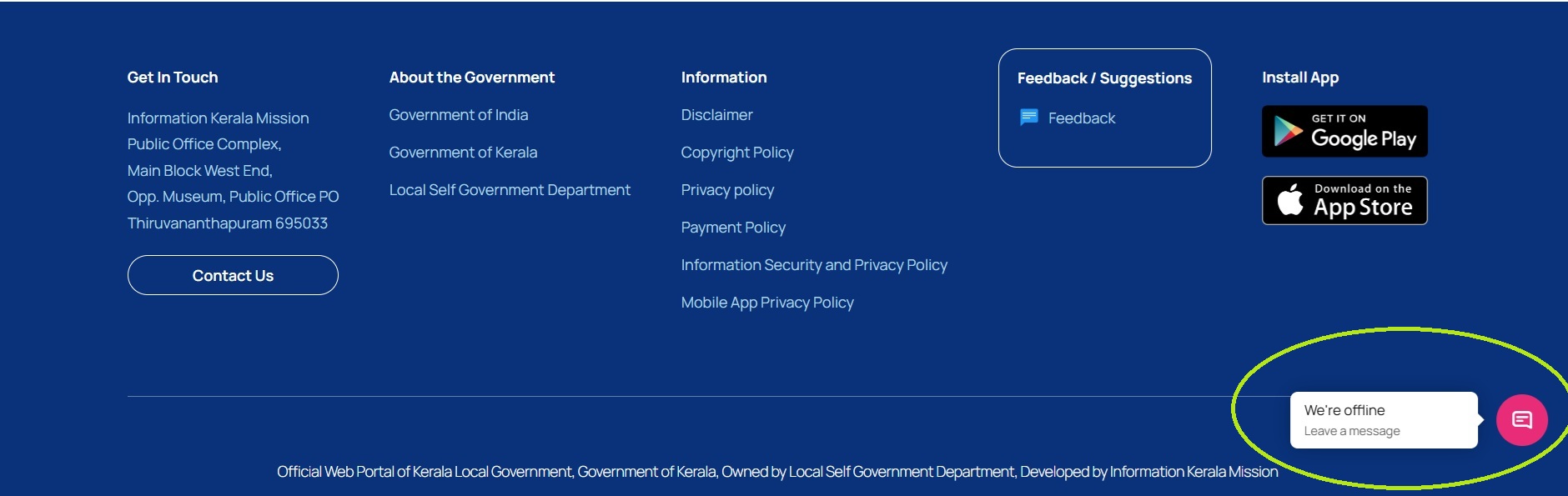The height and width of the screenshot is (496, 1568).
Task: Click the Contact Us button
Action: tap(233, 275)
